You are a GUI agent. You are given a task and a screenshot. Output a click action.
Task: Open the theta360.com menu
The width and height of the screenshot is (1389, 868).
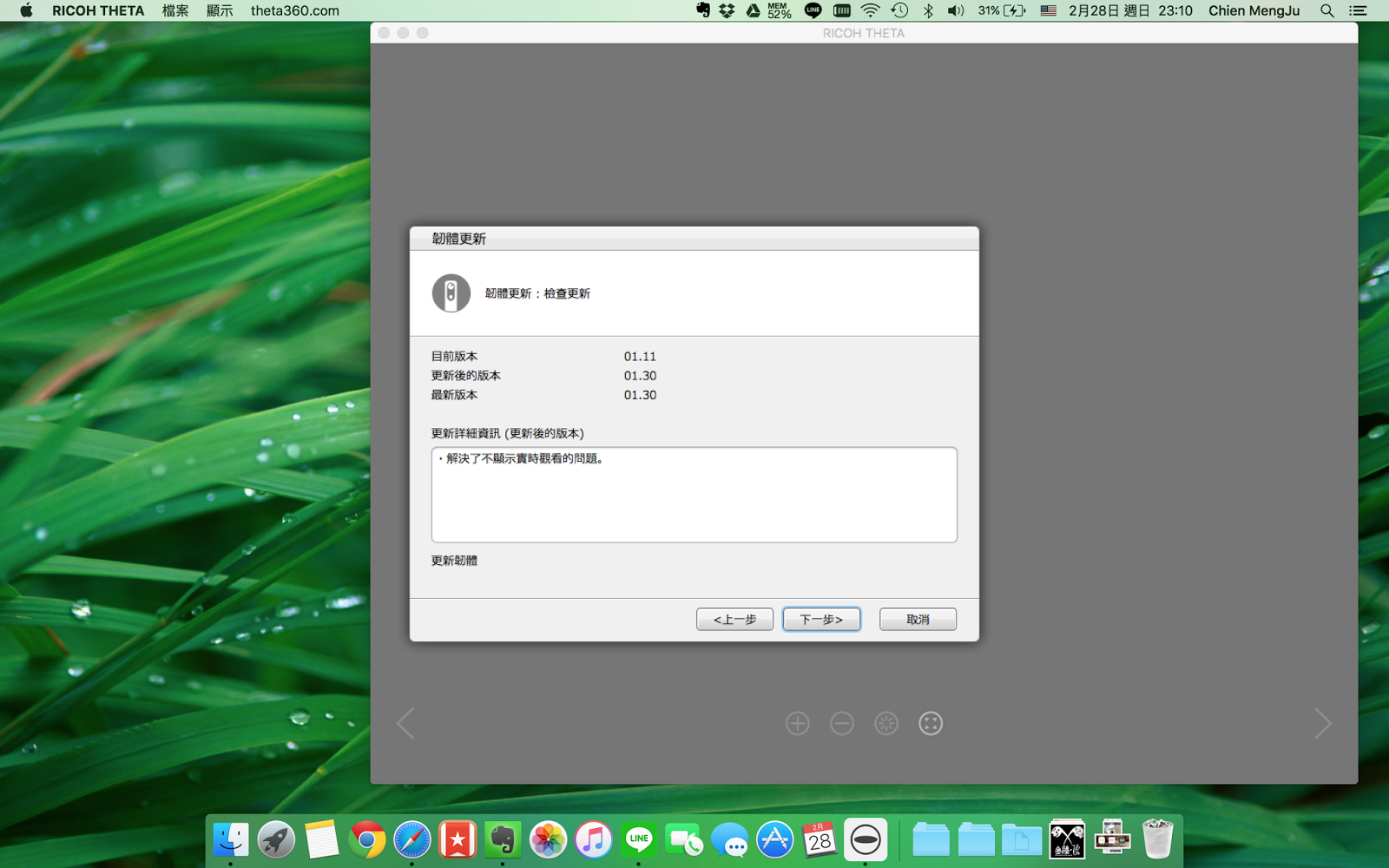295,10
